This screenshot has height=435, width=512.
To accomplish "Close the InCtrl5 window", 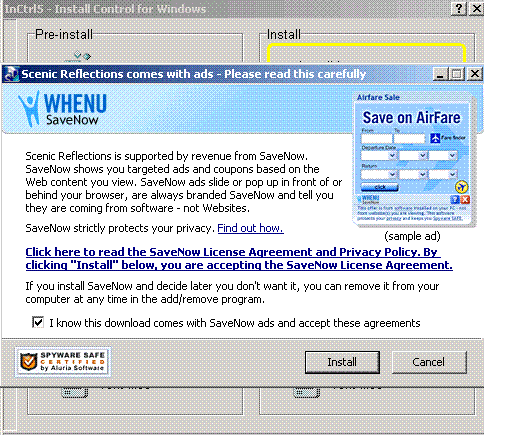I will click(x=477, y=8).
